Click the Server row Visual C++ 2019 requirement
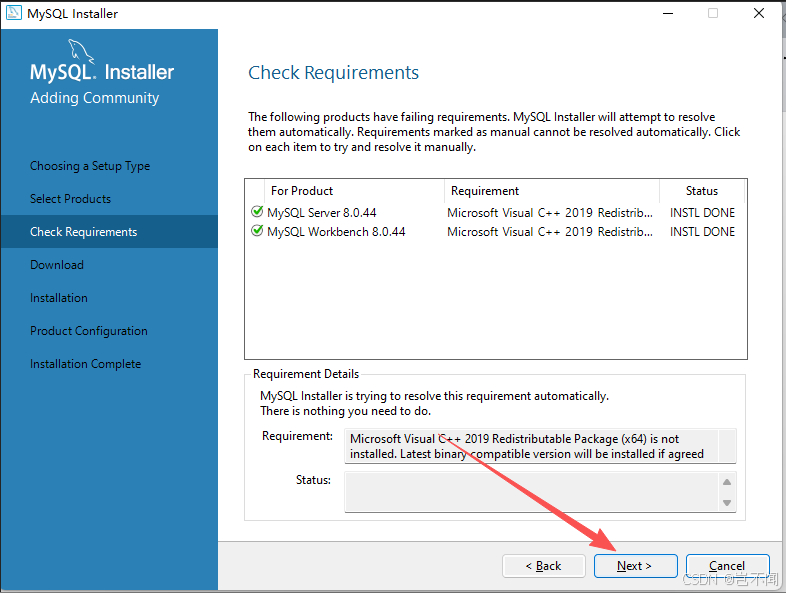This screenshot has height=593, width=786. coord(550,213)
